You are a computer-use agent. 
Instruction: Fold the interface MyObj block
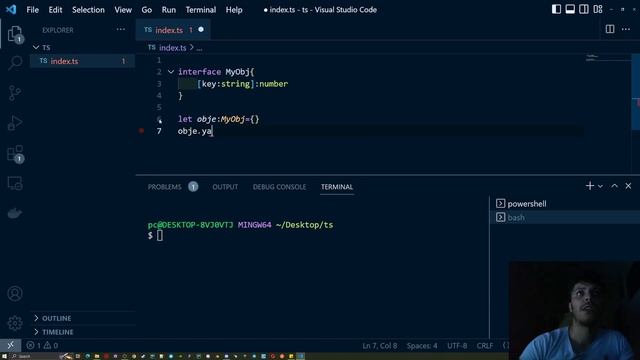point(171,72)
